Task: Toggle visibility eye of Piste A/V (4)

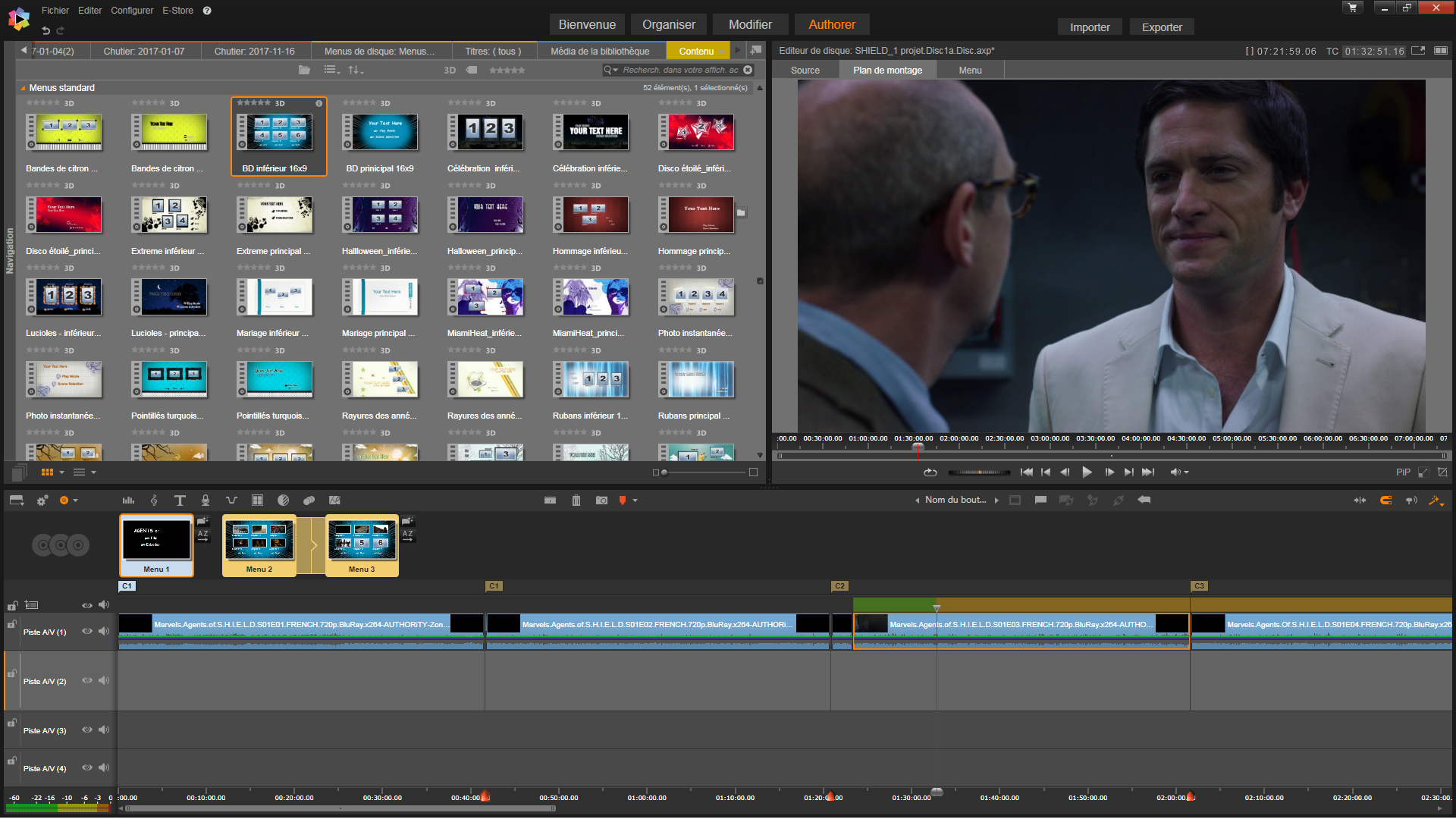Action: click(87, 768)
